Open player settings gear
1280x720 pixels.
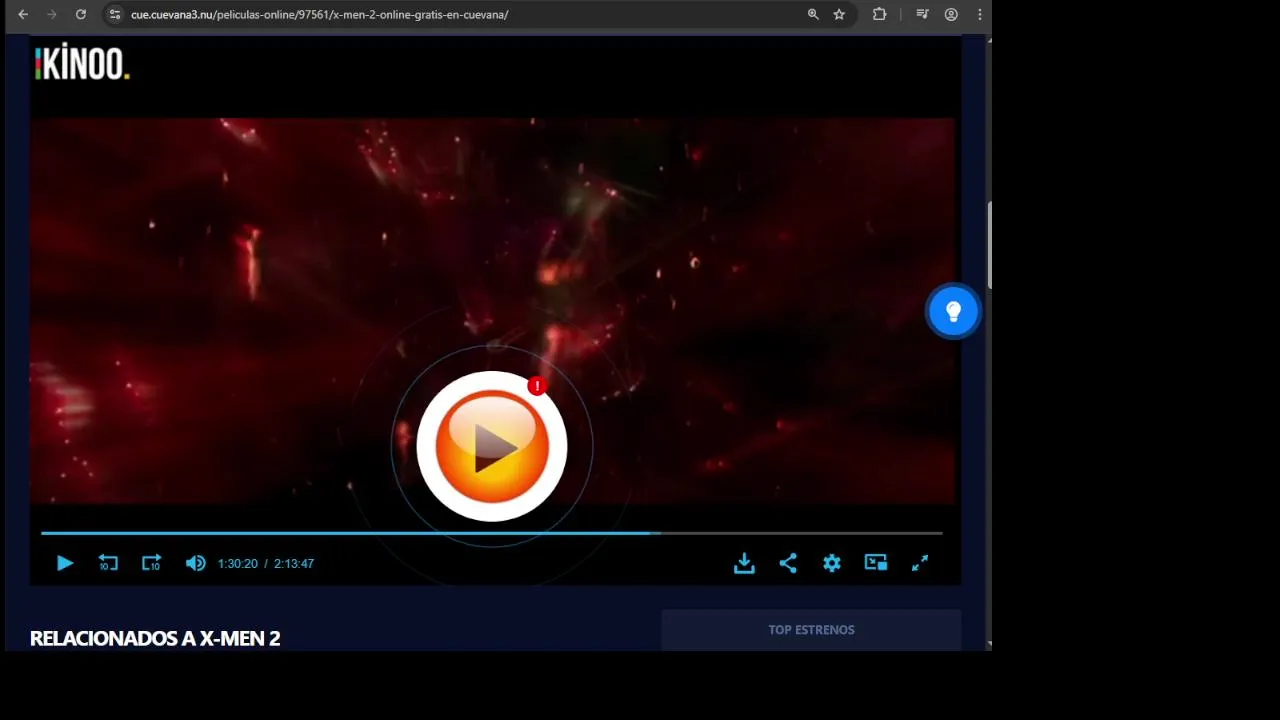pyautogui.click(x=832, y=564)
